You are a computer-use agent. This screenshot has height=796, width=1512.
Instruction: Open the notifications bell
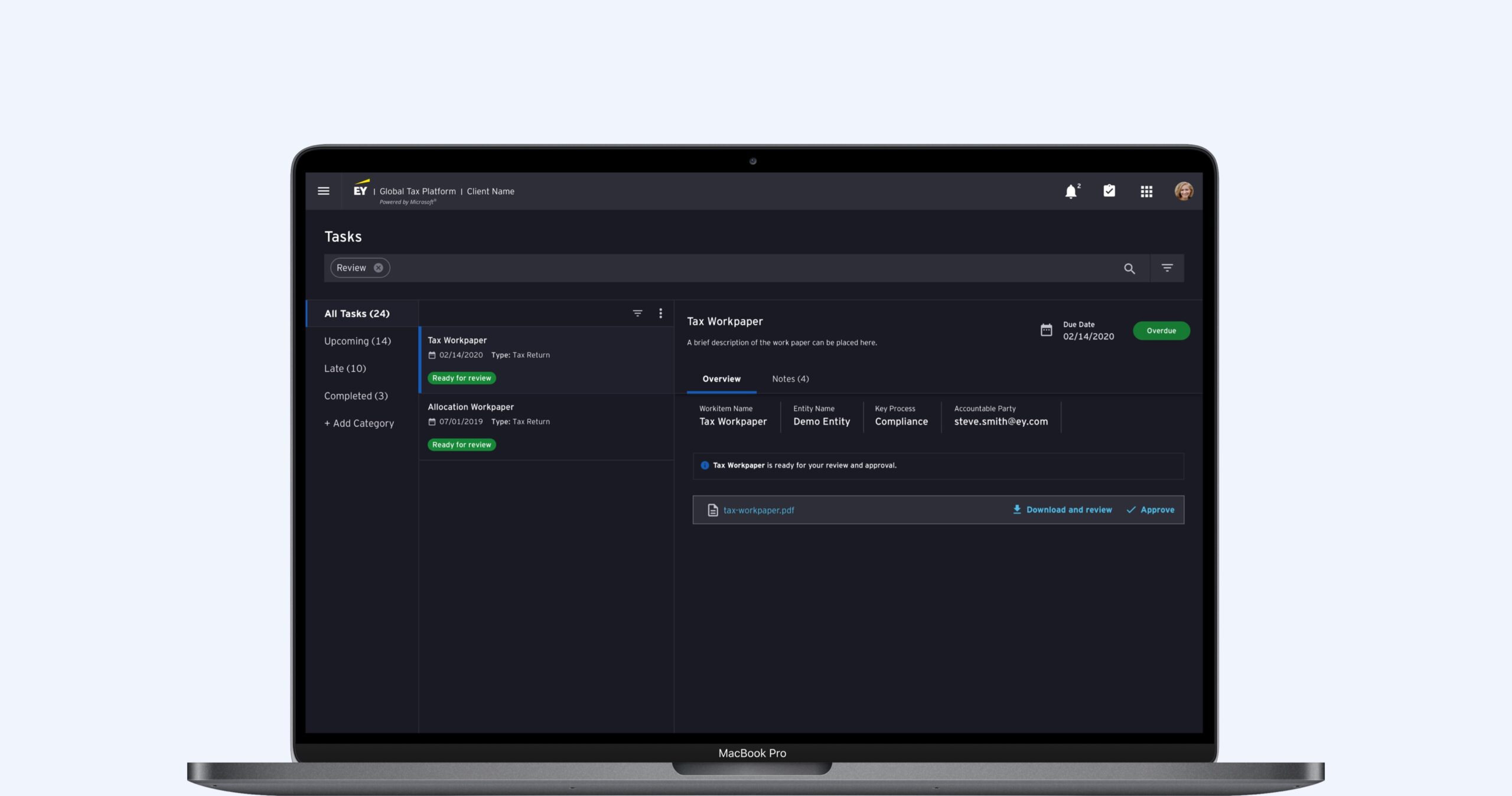pos(1071,191)
